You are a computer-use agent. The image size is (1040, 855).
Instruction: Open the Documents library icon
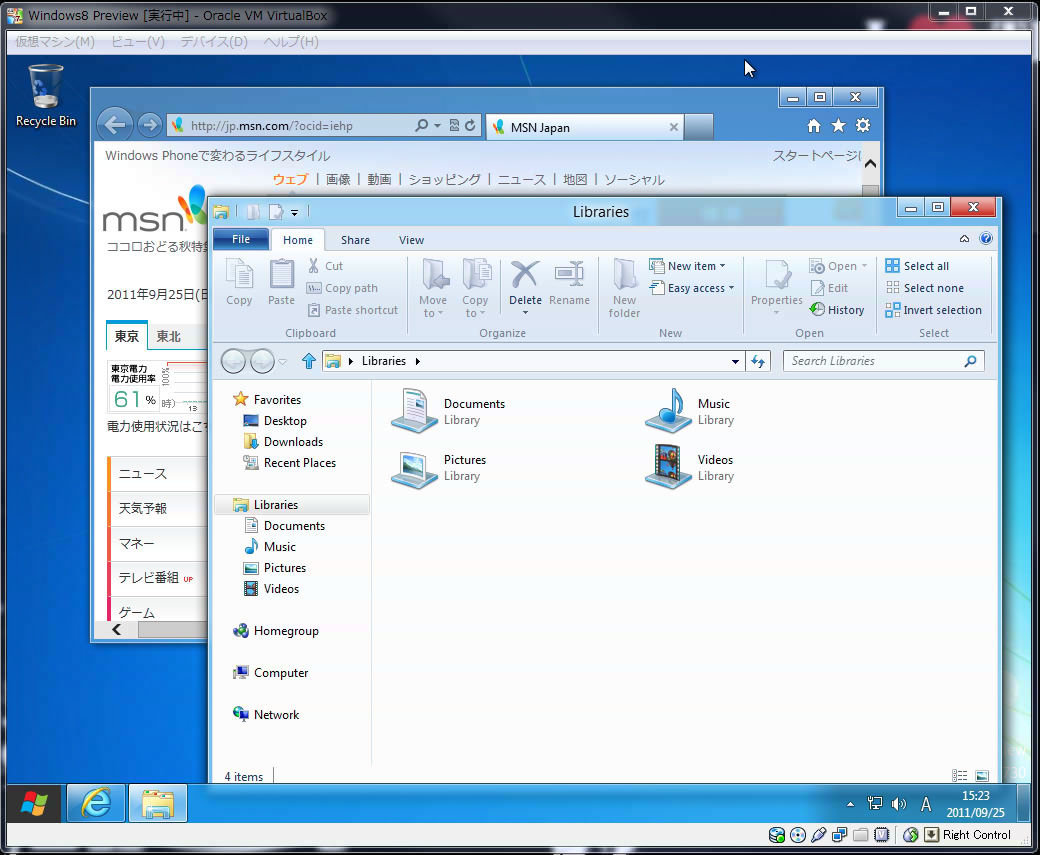[415, 411]
